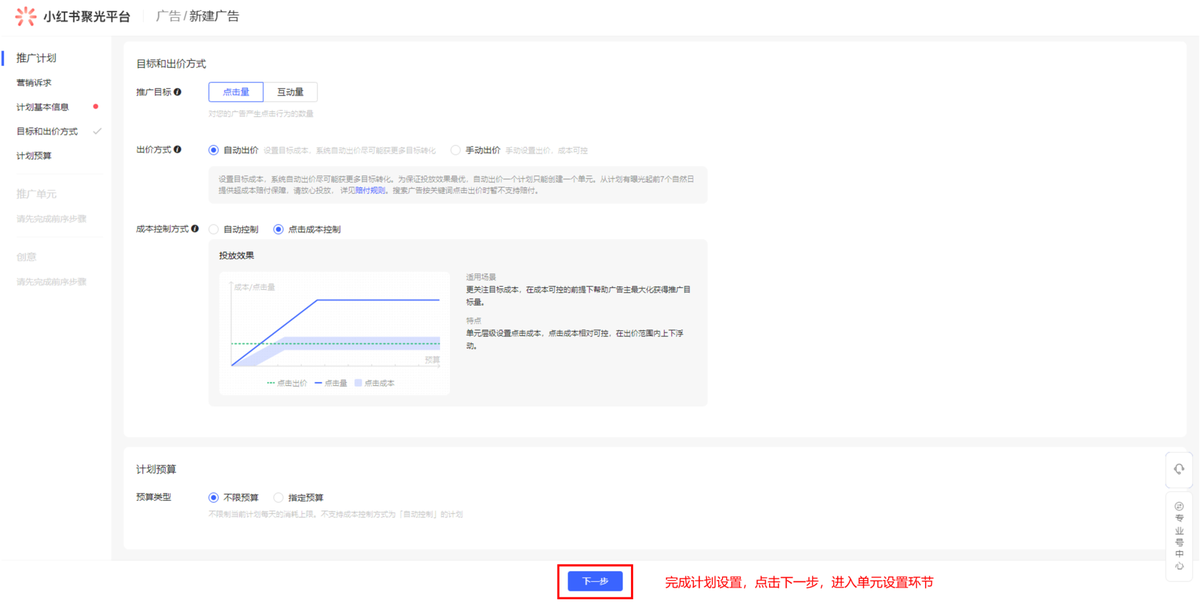The height and width of the screenshot is (605, 1200).
Task: Click the 小红书聚光平台 logo icon
Action: 26,16
